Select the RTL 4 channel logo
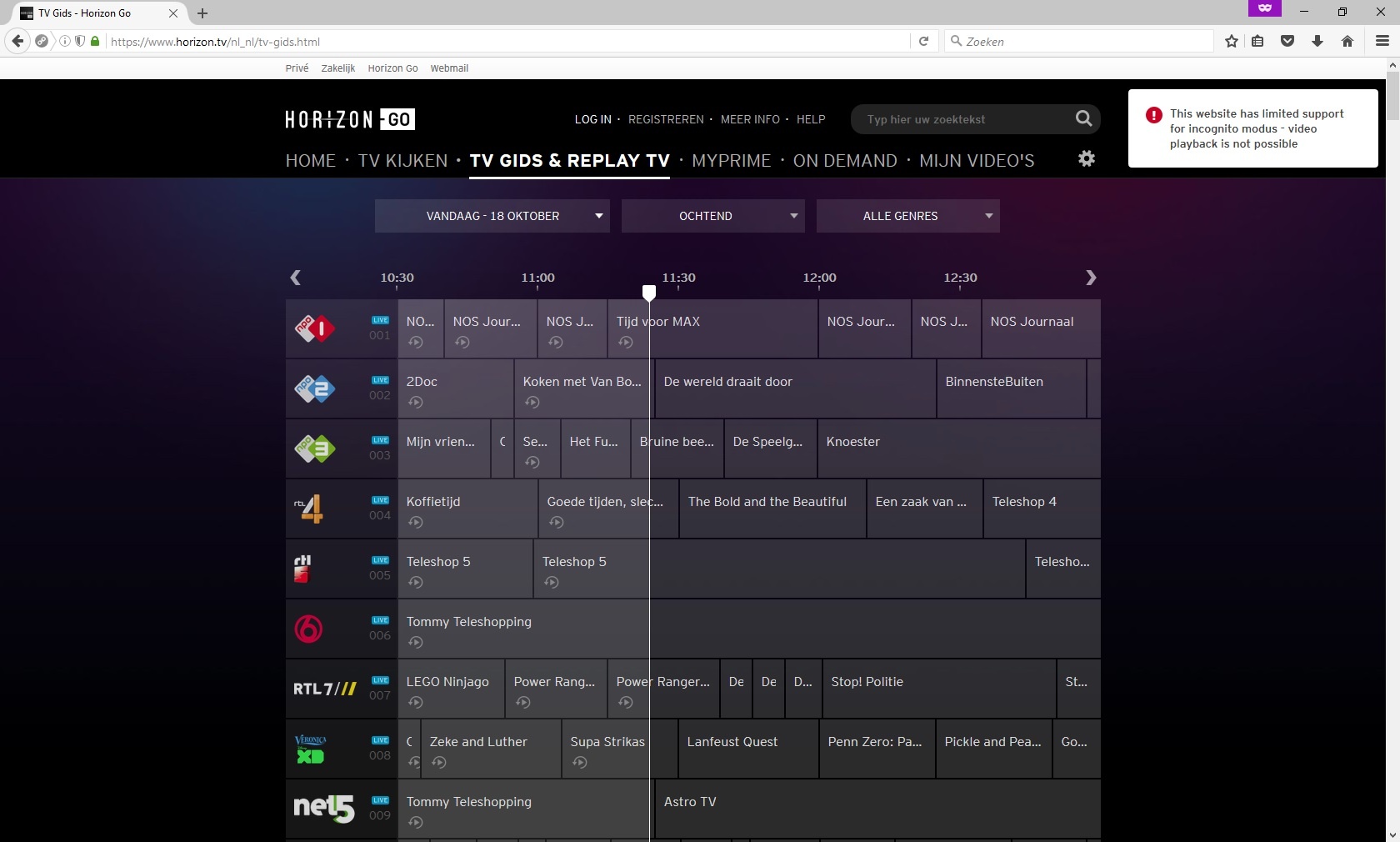1400x842 pixels. (x=308, y=509)
